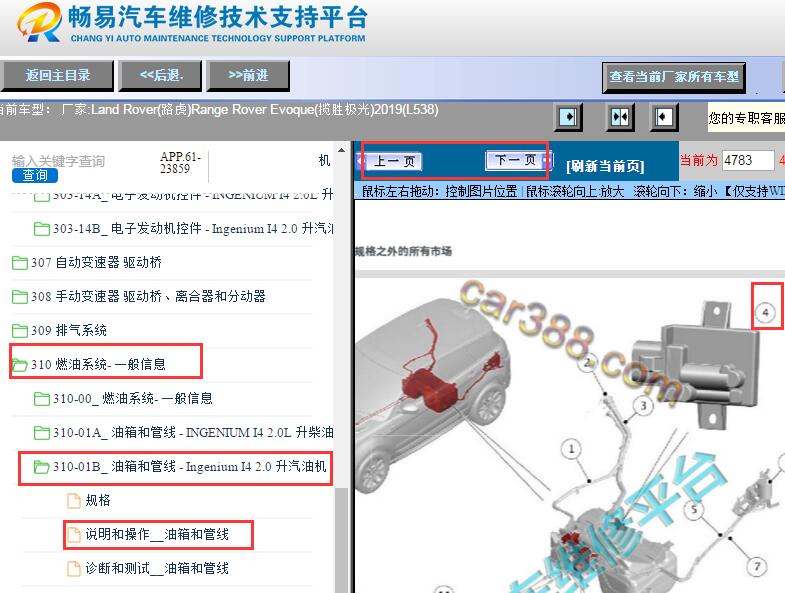Open folder icon for 310-00_ 燃油系统

42,399
